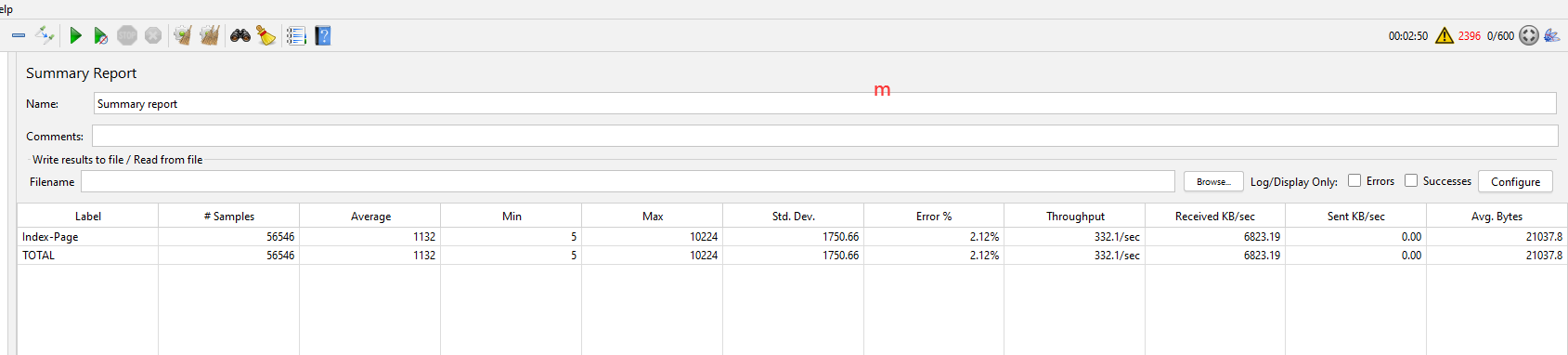Viewport: 1568px width, 355px height.
Task: Click the yellow warning triangle icon
Action: 1445,35
